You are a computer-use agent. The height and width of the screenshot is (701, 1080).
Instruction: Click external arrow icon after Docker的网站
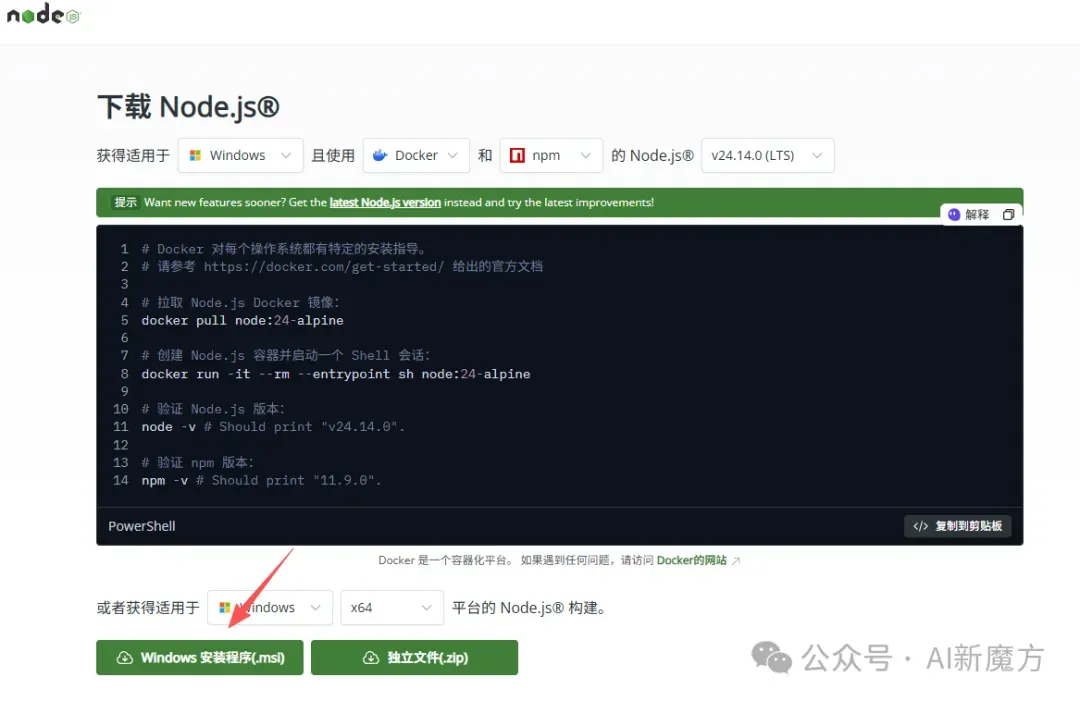click(x=736, y=561)
